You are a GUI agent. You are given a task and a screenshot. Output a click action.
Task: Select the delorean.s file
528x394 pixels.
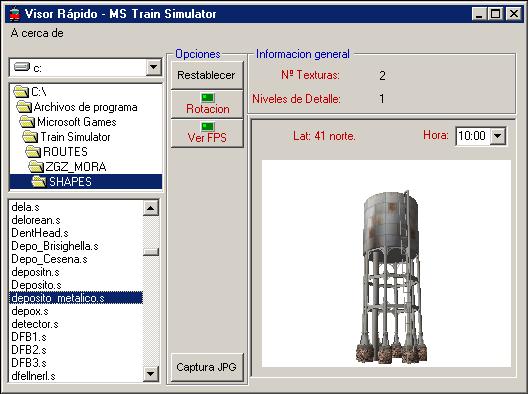click(x=36, y=220)
